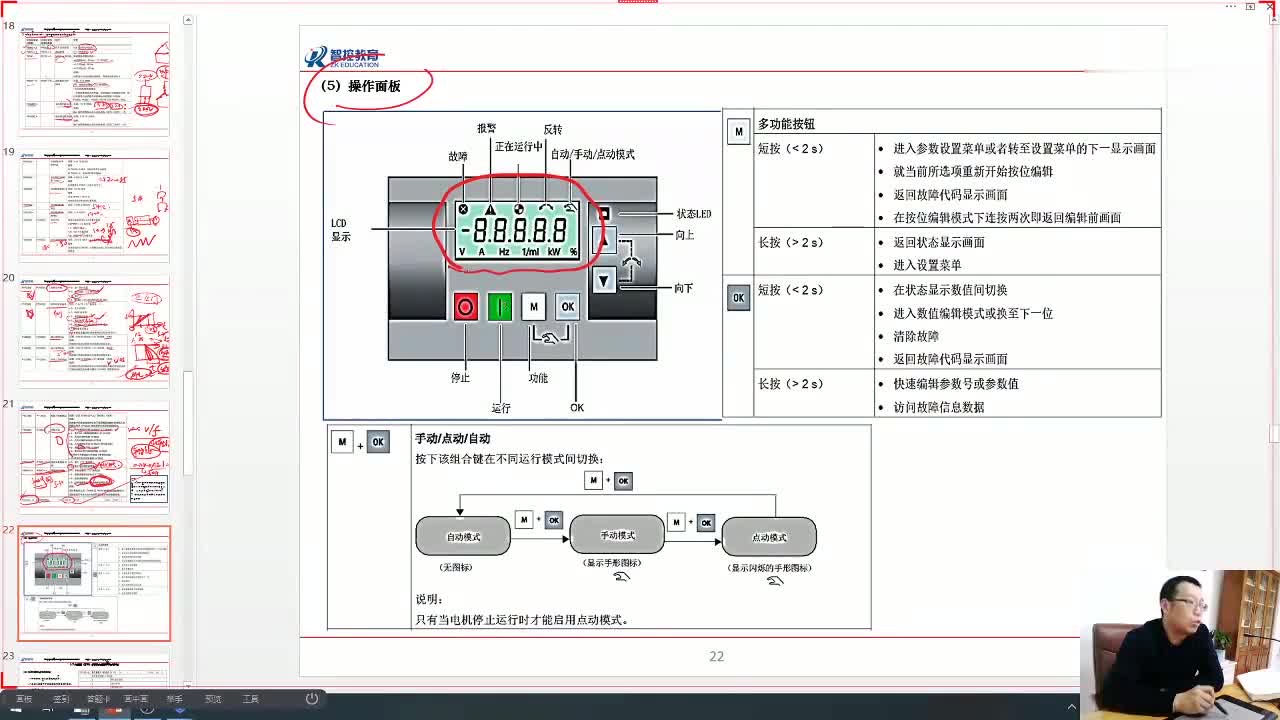This screenshot has width=1280, height=720.
Task: Click the 自动模式 box in mode flowchart
Action: pyautogui.click(x=463, y=537)
